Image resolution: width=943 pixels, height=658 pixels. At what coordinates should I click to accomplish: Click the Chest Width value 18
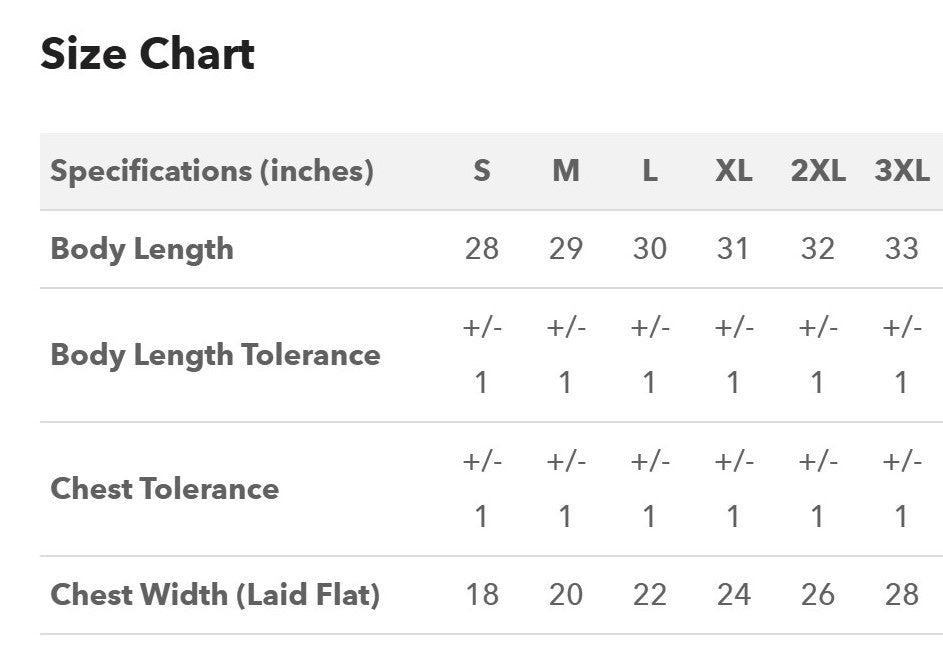click(482, 595)
